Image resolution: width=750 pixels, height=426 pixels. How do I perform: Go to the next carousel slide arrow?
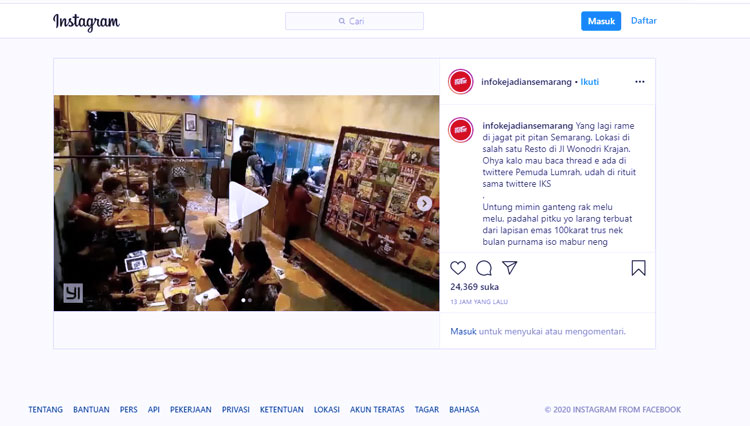click(424, 204)
